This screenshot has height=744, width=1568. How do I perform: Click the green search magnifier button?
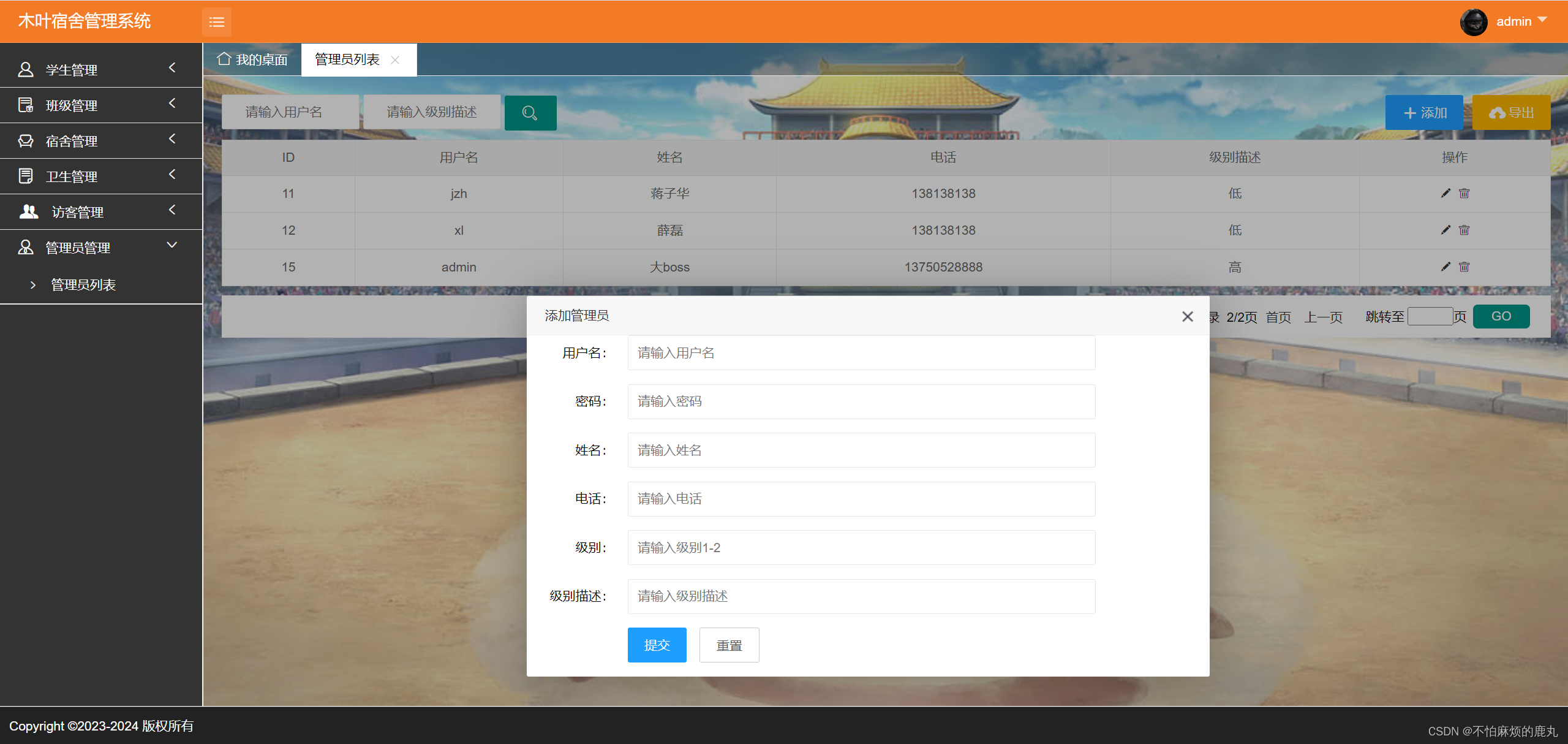[530, 113]
